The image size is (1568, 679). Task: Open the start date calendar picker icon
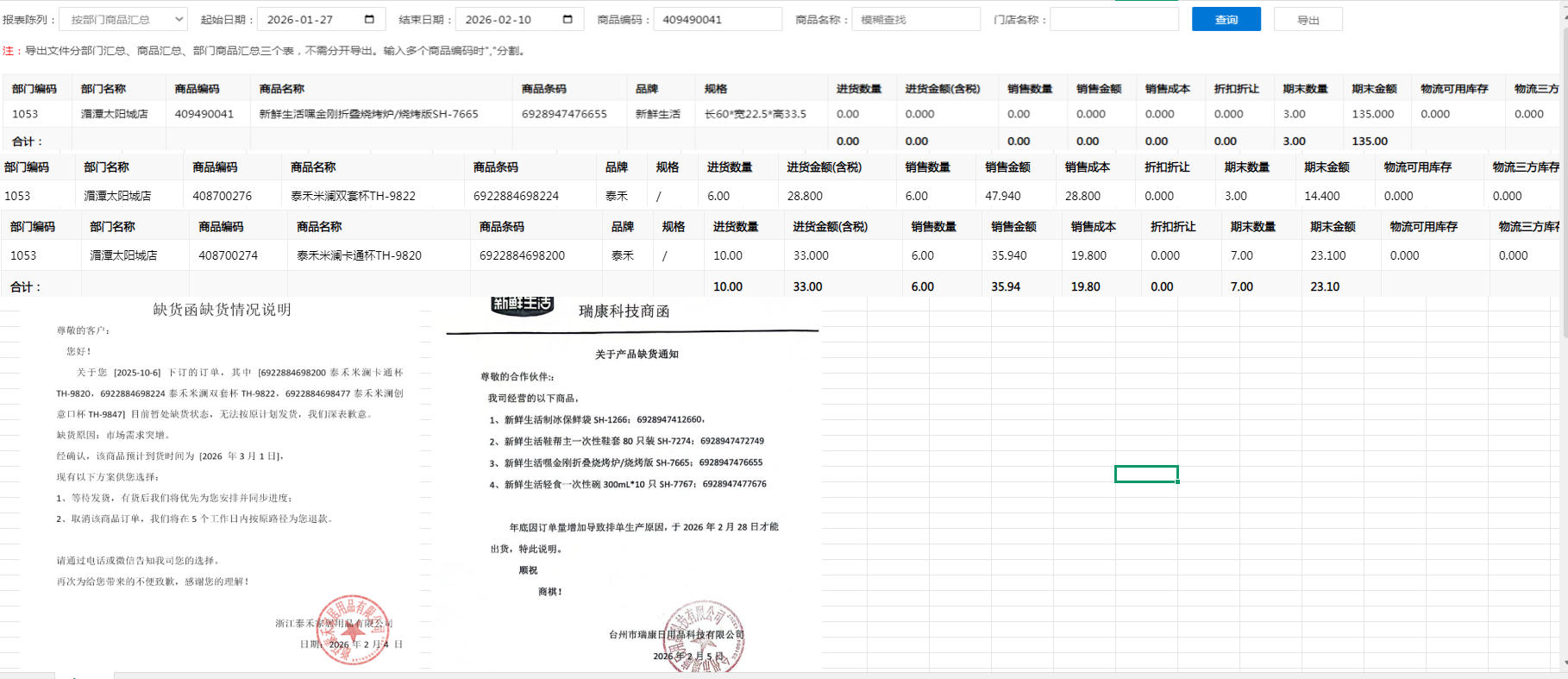click(369, 19)
